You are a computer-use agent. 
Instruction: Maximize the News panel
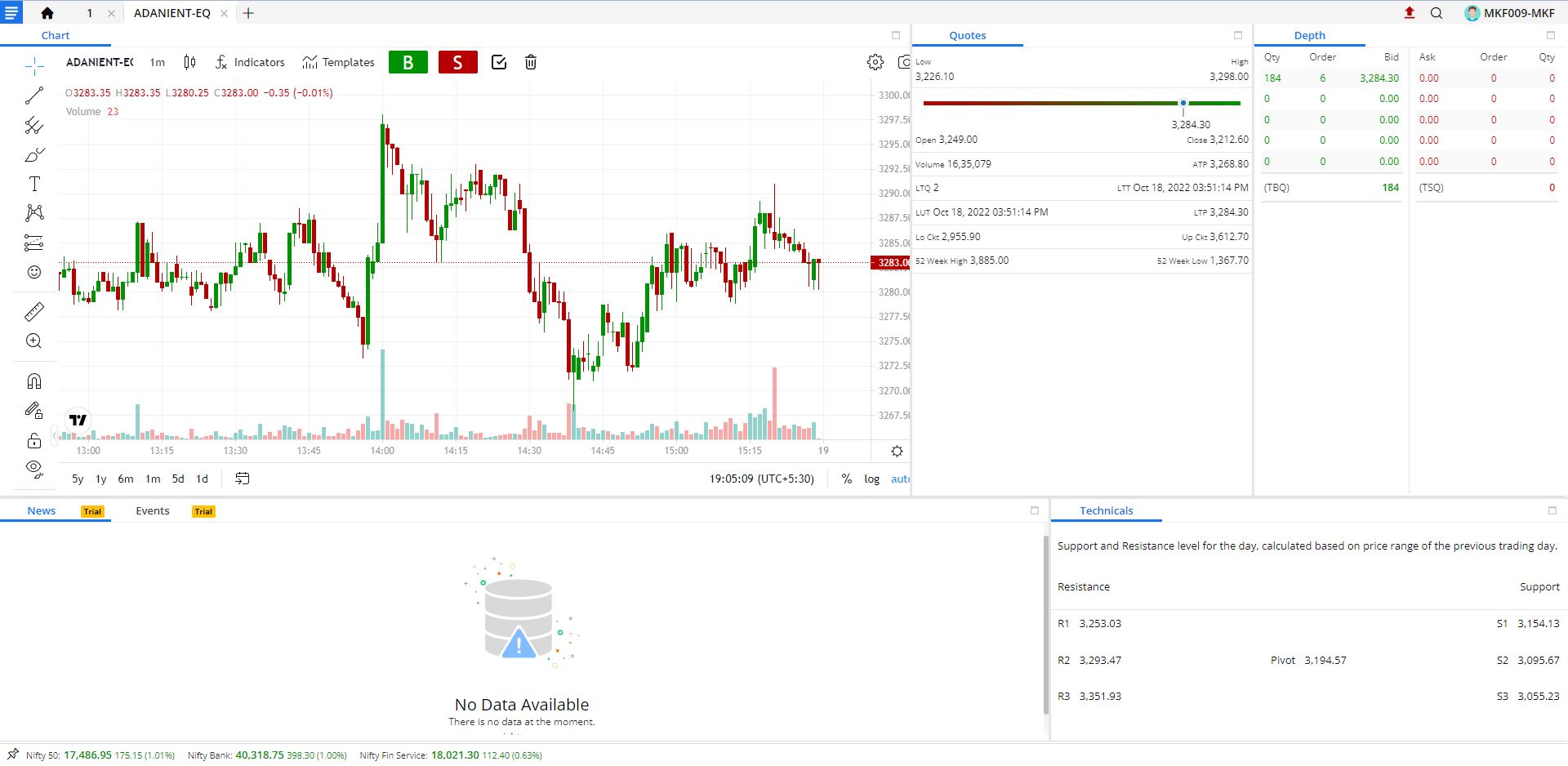coord(1035,510)
